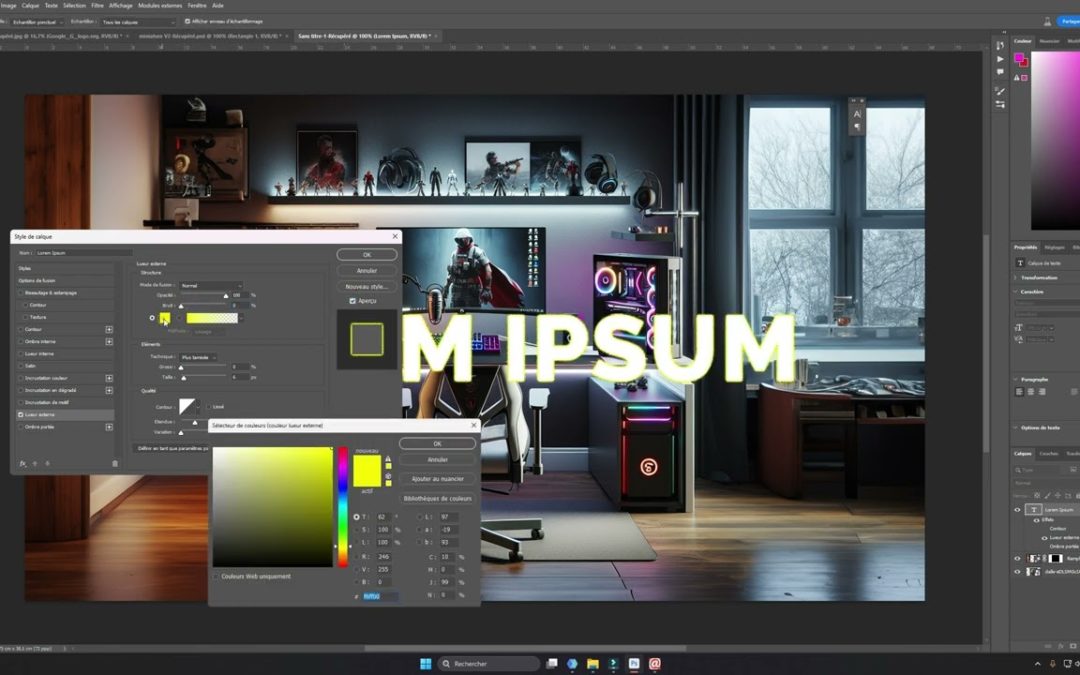Expand the Transformation section in Propriétés
This screenshot has height=675, width=1080.
[x=1016, y=278]
